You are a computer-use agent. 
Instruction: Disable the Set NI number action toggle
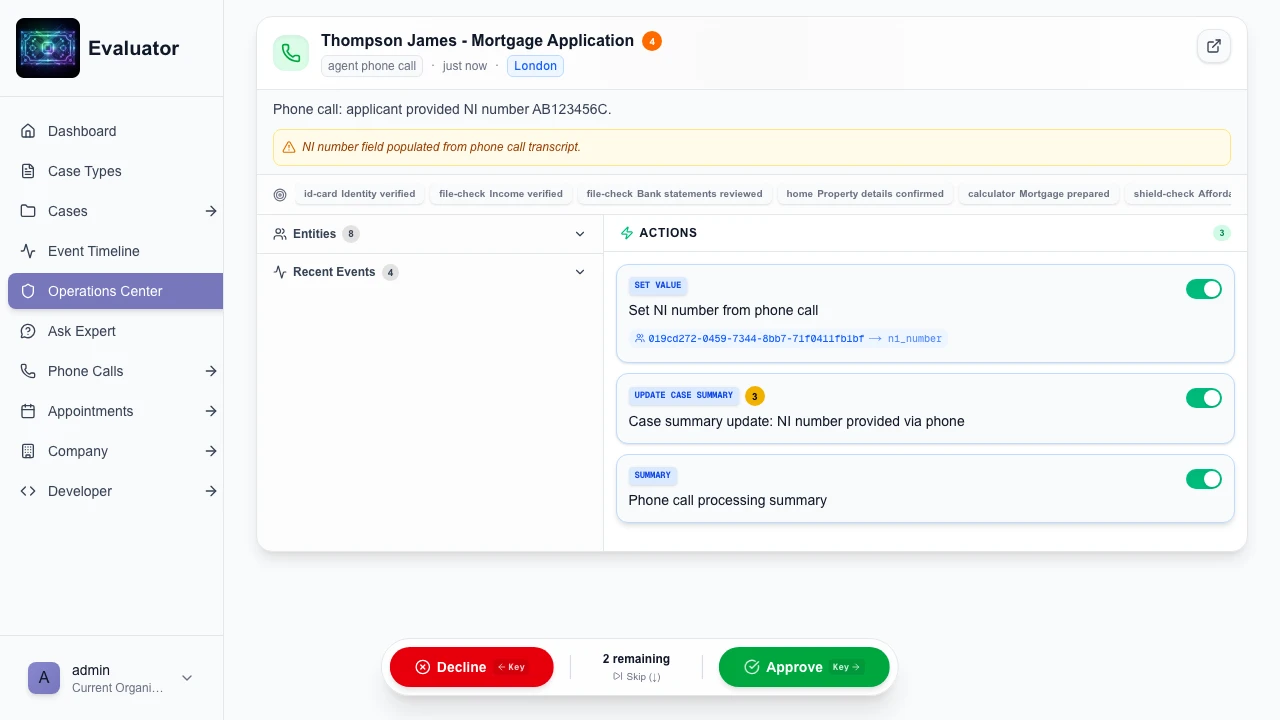(1203, 289)
